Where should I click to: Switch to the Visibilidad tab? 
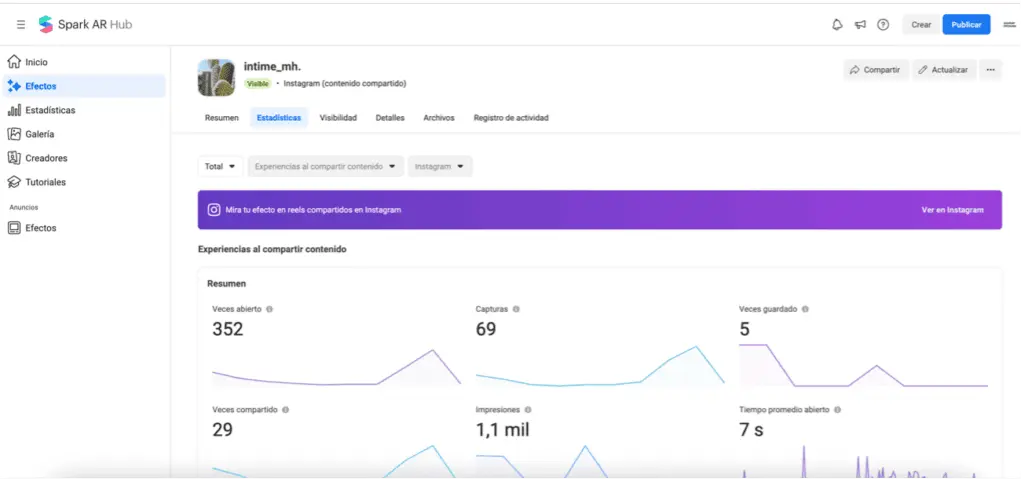[x=338, y=118]
